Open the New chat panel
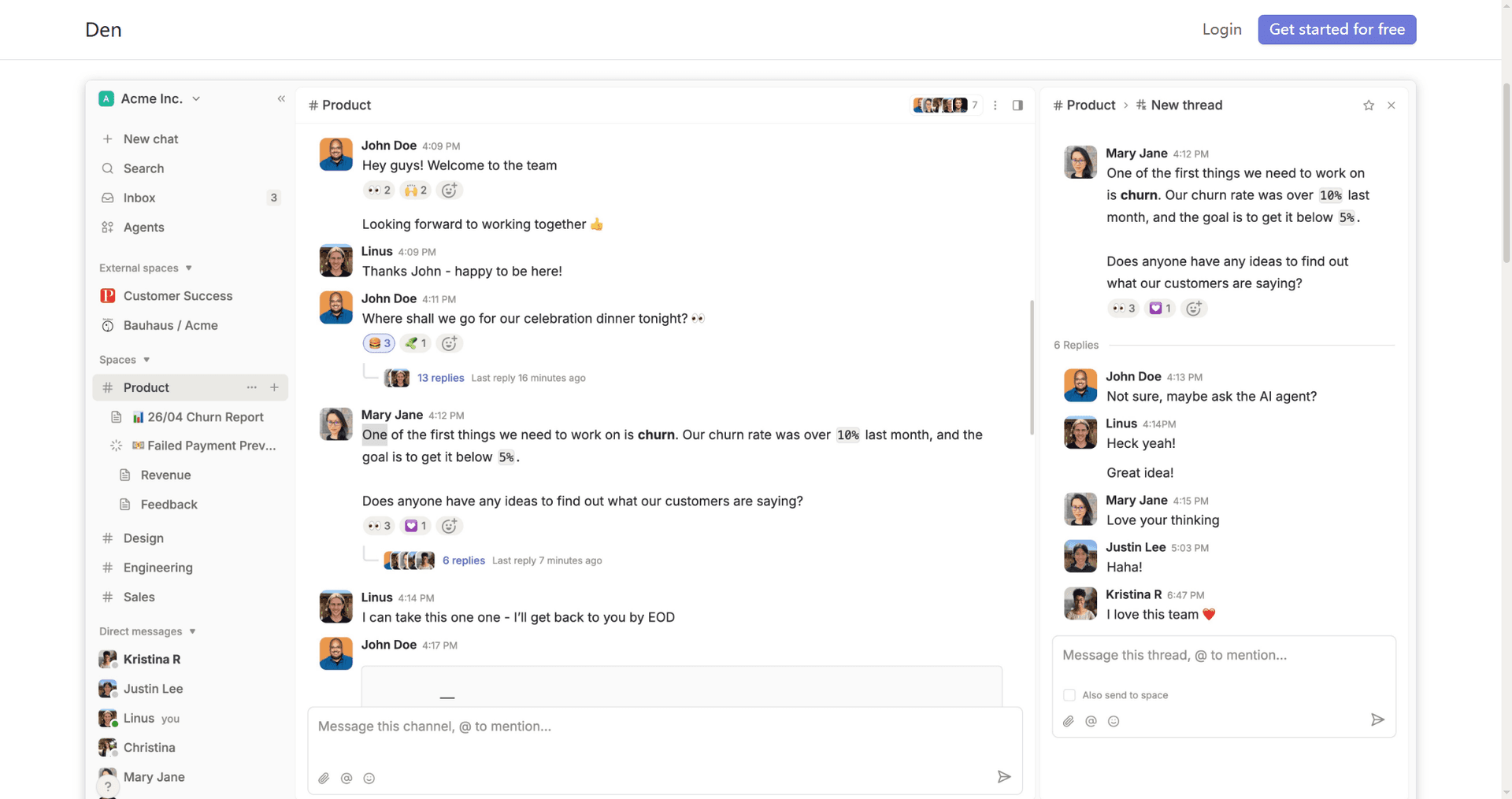Image resolution: width=1512 pixels, height=799 pixels. click(x=150, y=139)
